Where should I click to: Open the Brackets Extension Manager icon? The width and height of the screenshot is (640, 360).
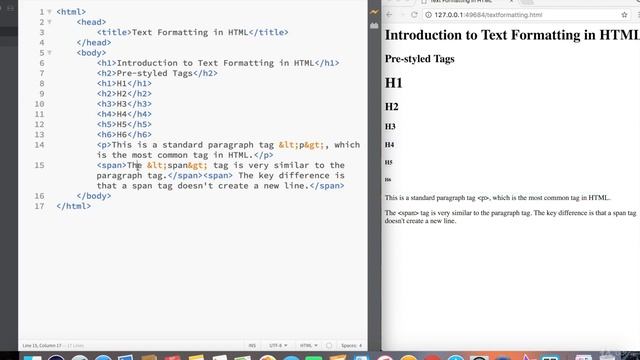(x=374, y=26)
